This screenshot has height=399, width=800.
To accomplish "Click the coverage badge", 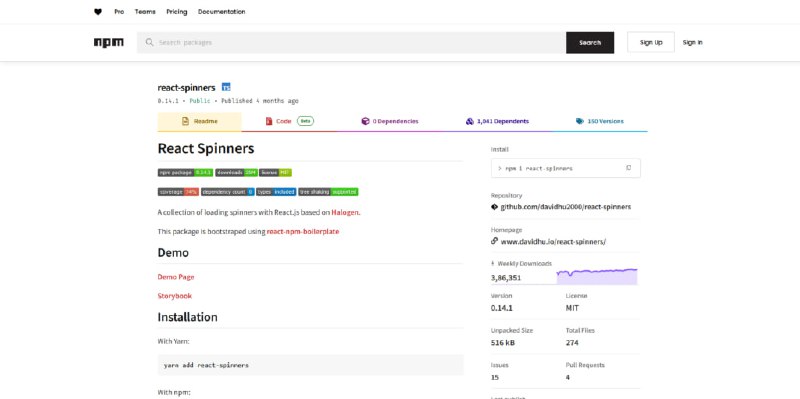I will (x=178, y=192).
